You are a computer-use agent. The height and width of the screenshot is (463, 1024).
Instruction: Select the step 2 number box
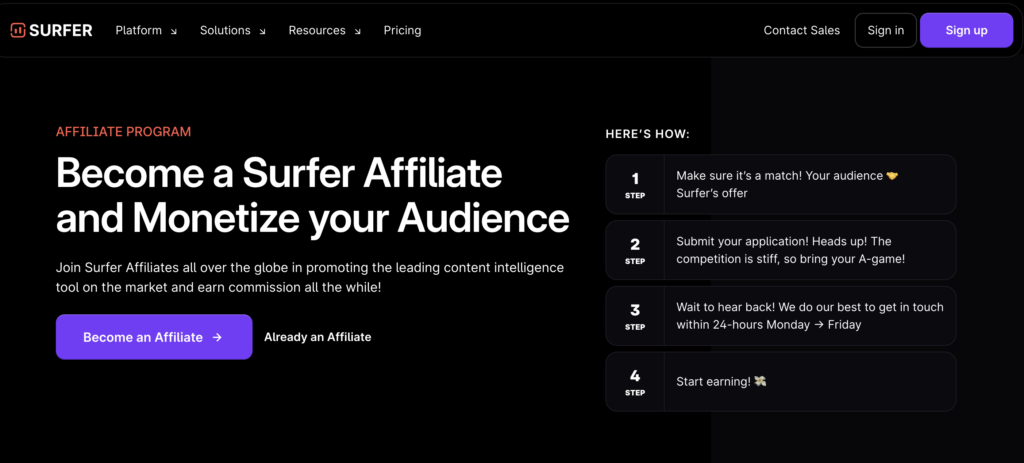(x=635, y=250)
